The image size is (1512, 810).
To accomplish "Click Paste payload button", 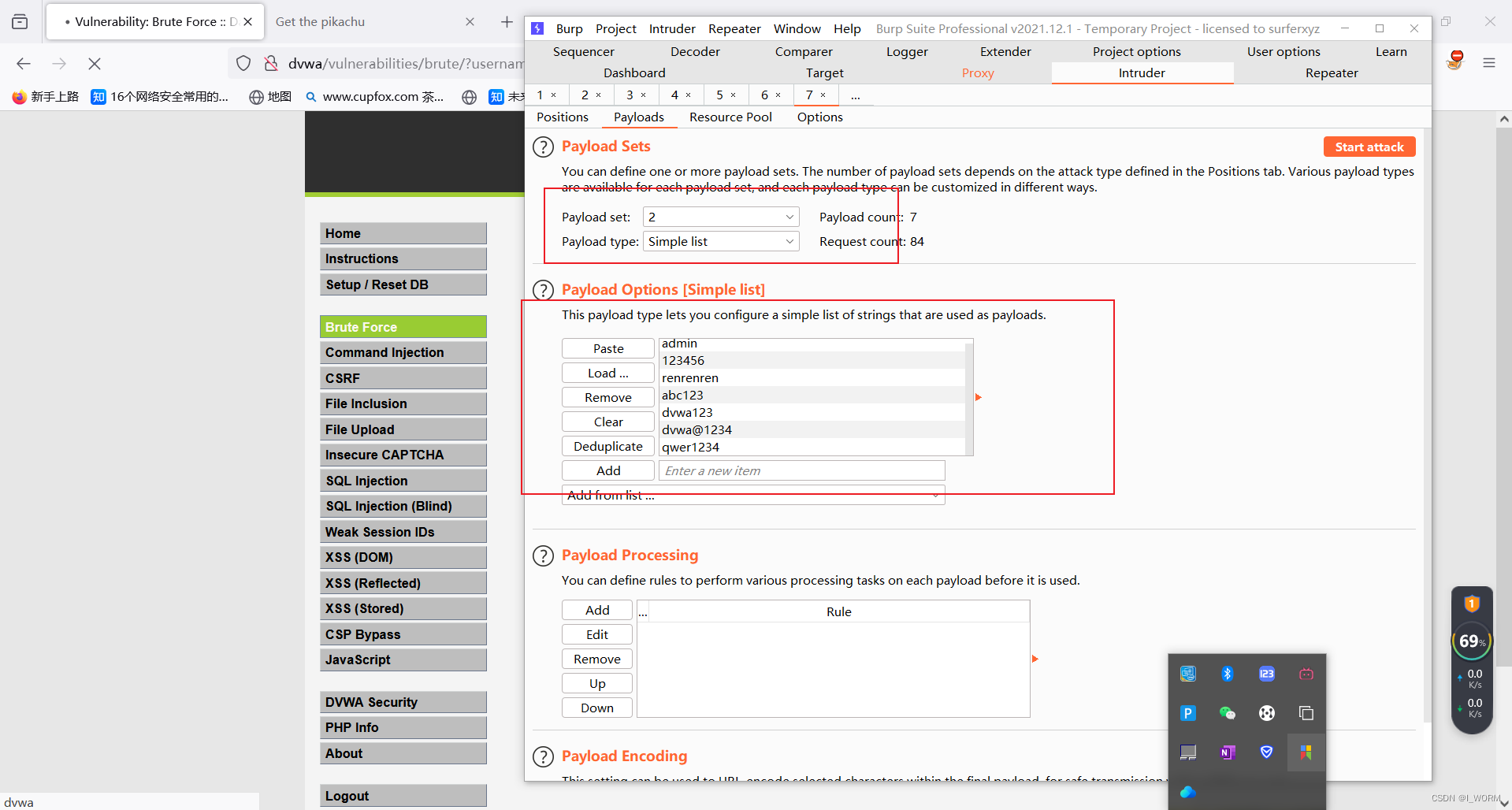I will click(608, 349).
